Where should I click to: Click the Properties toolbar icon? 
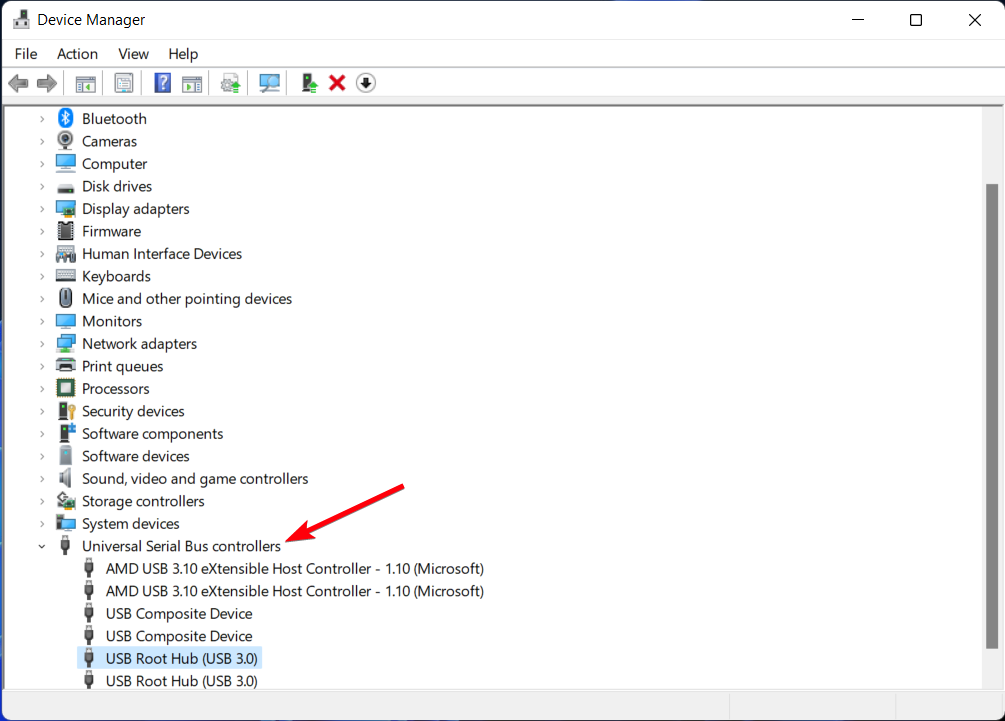click(124, 83)
